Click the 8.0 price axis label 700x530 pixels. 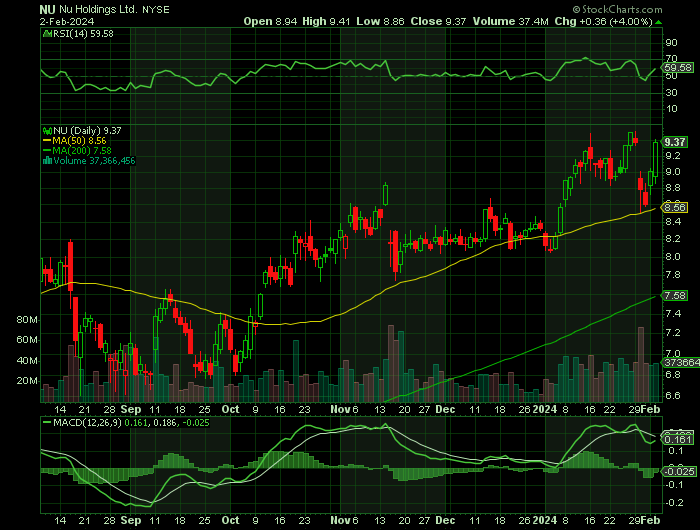673,257
